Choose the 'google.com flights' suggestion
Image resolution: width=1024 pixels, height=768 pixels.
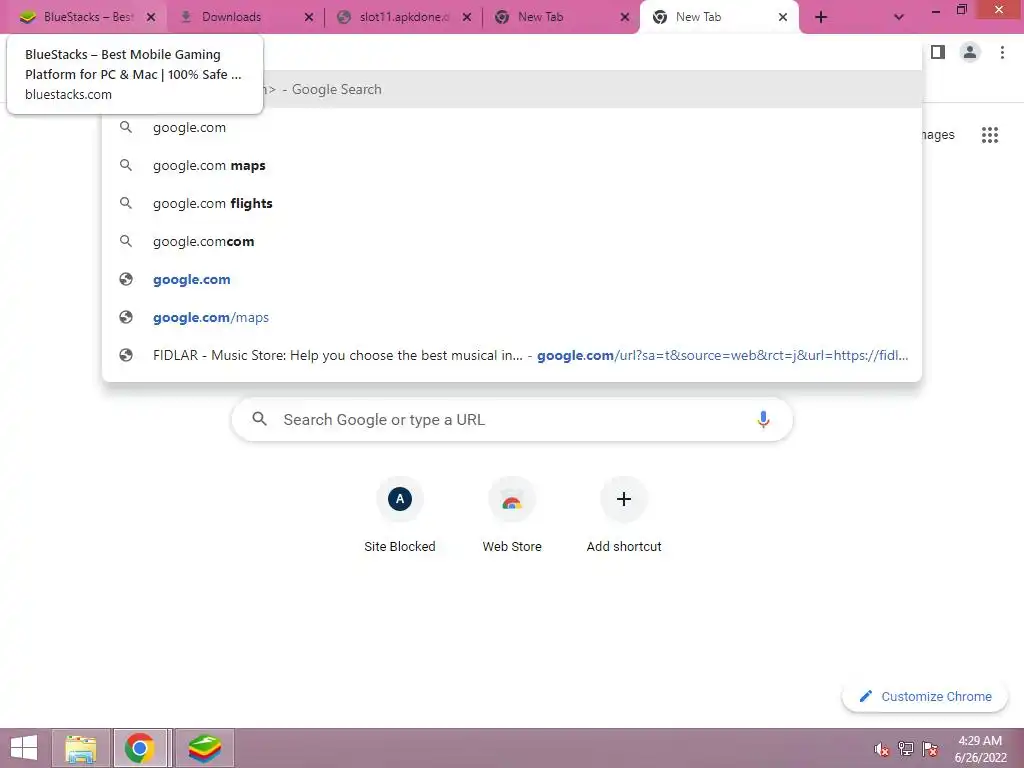[x=512, y=203]
